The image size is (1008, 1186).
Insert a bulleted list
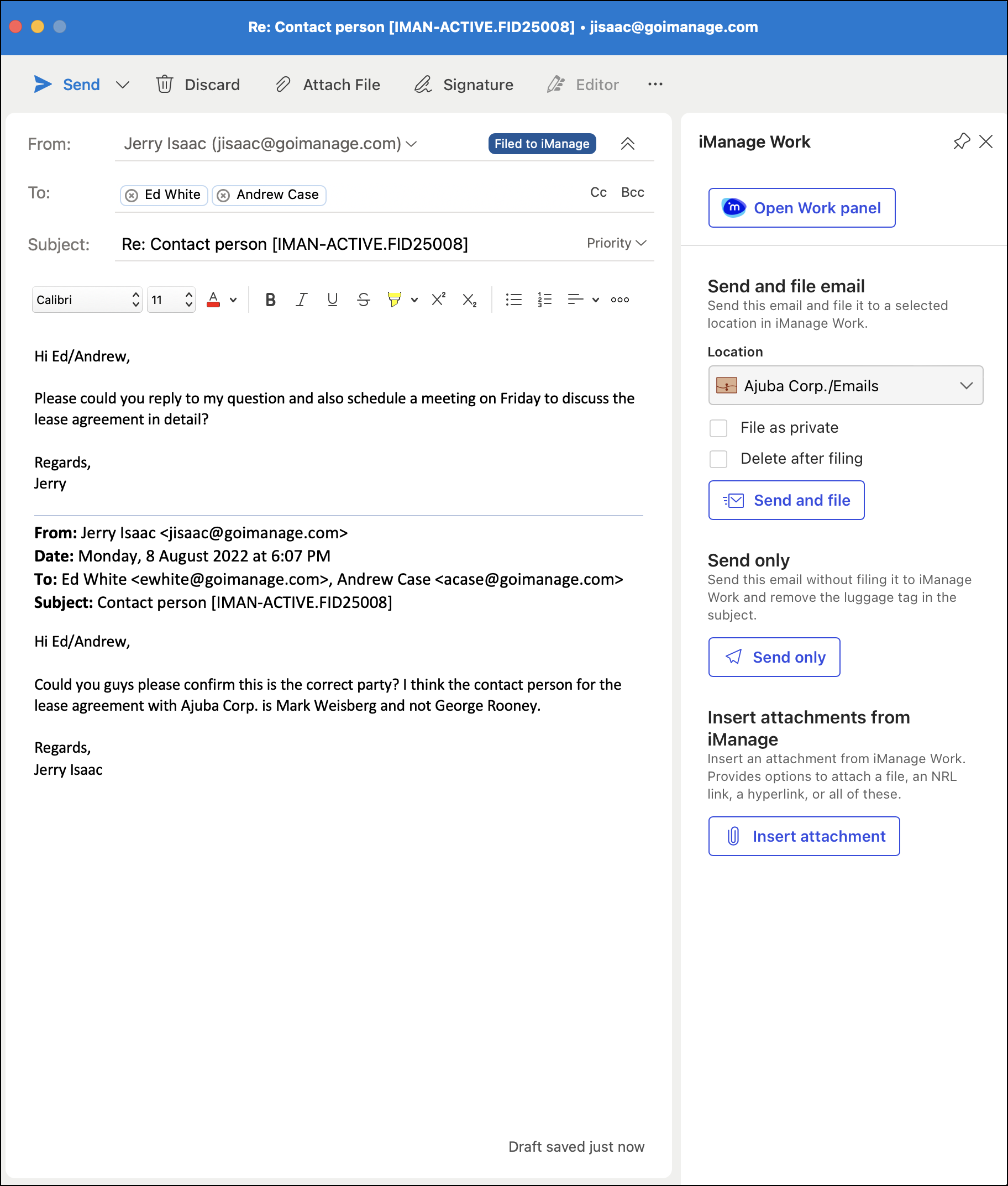coord(513,300)
